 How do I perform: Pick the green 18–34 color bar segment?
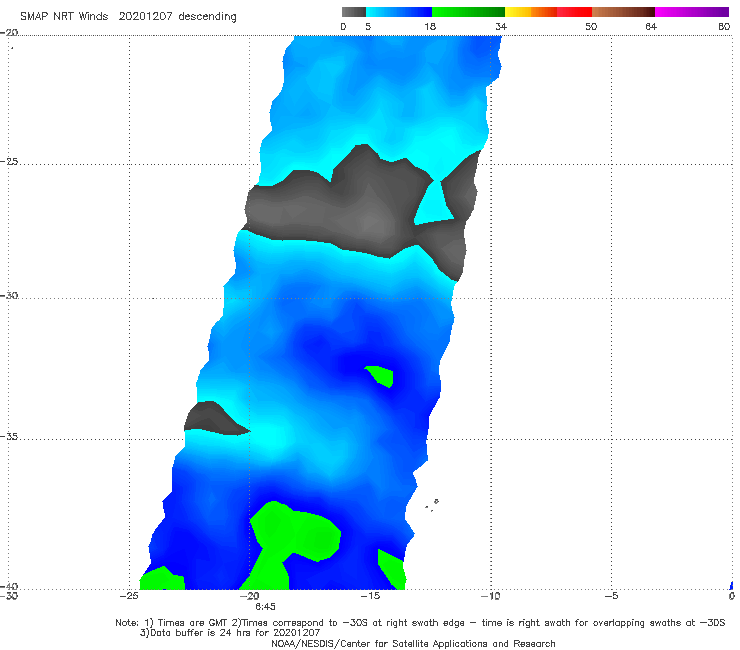point(468,12)
